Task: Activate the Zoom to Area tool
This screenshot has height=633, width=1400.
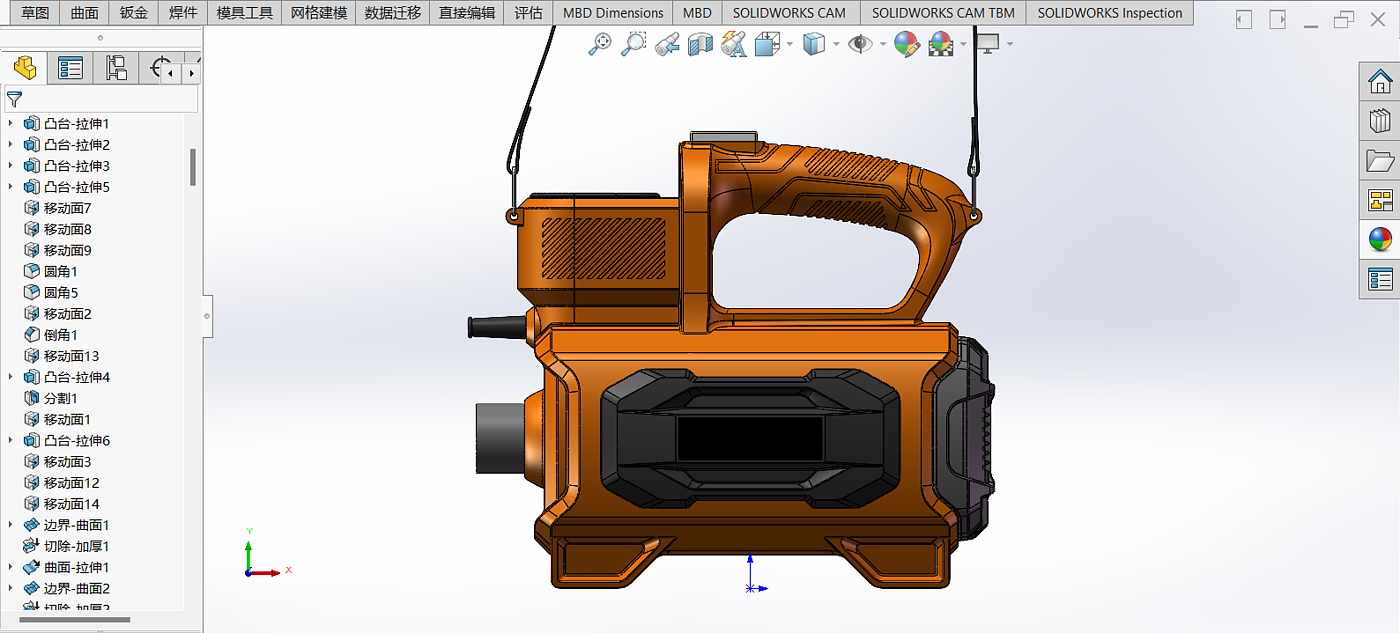Action: pos(633,44)
